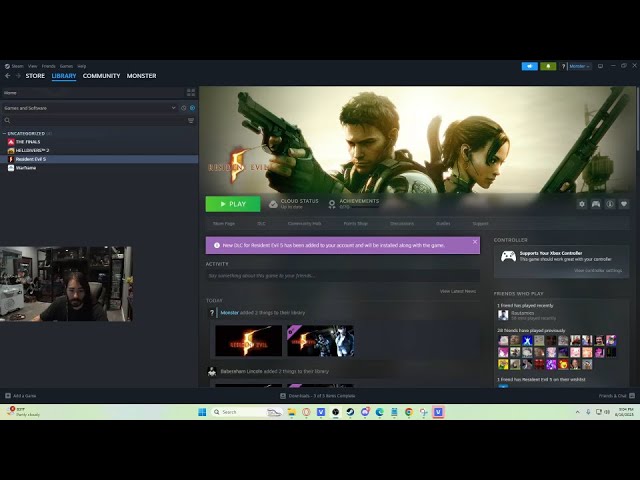Open green notifications bell button

(548, 66)
